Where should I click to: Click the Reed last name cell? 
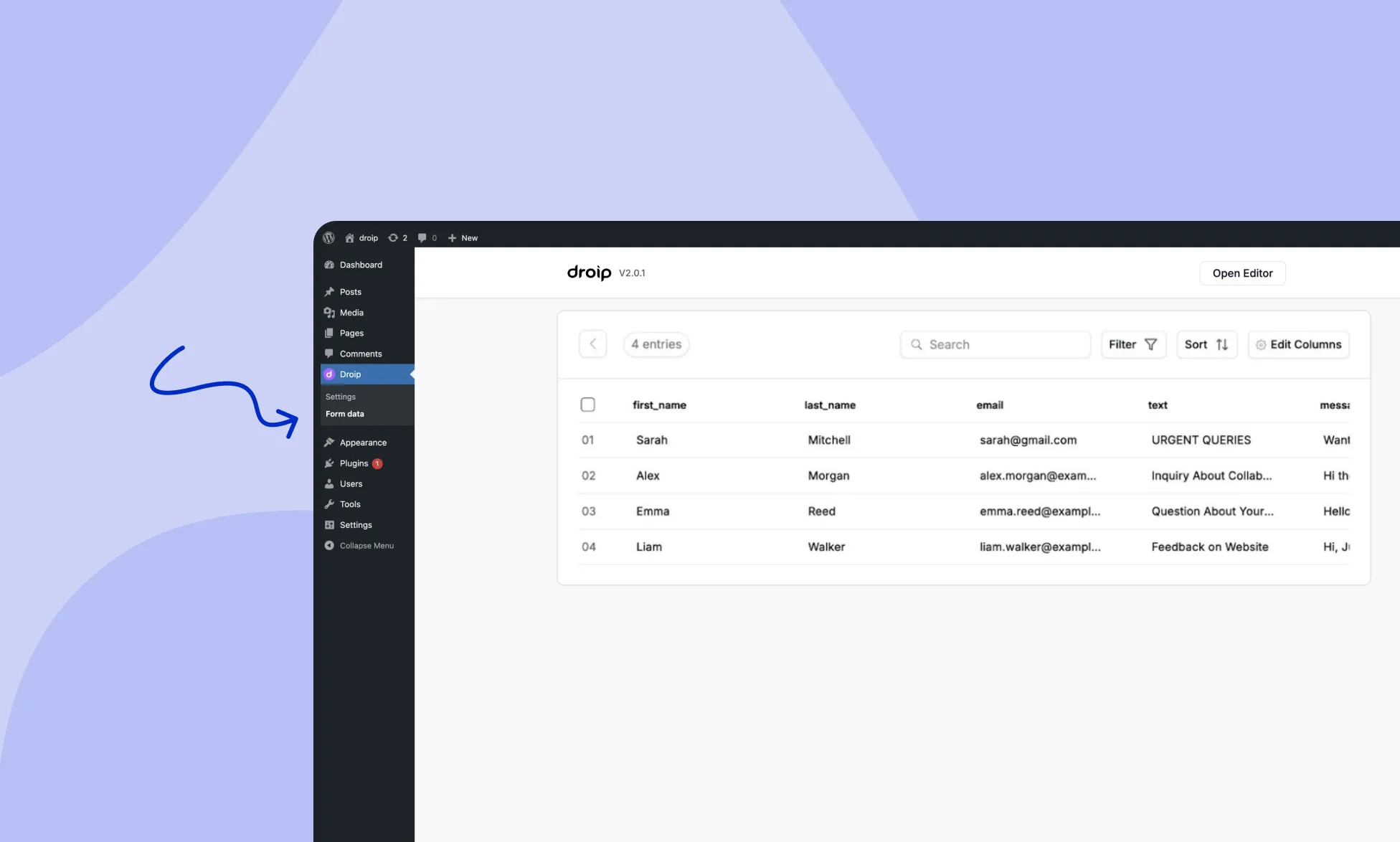click(821, 511)
